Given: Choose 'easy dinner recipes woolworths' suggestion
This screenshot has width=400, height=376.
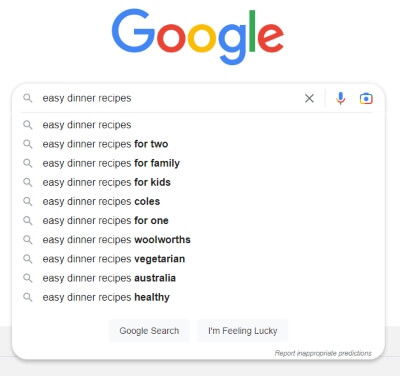Looking at the screenshot, I should tap(198, 240).
